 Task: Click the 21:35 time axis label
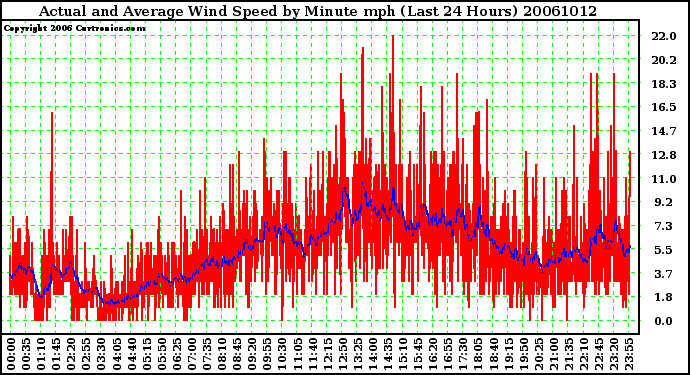coord(568,354)
